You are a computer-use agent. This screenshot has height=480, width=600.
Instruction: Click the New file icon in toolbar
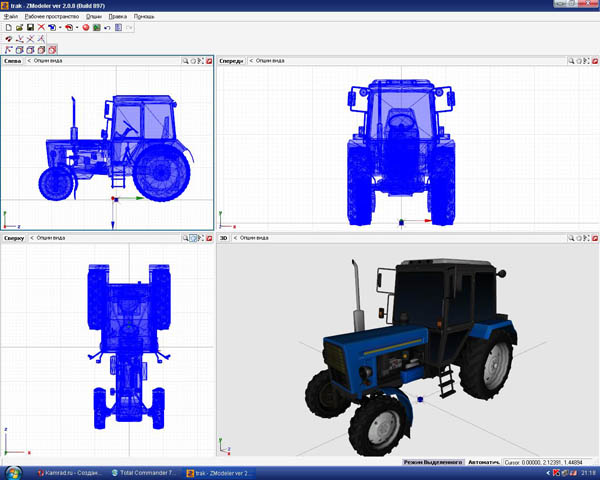(x=7, y=27)
